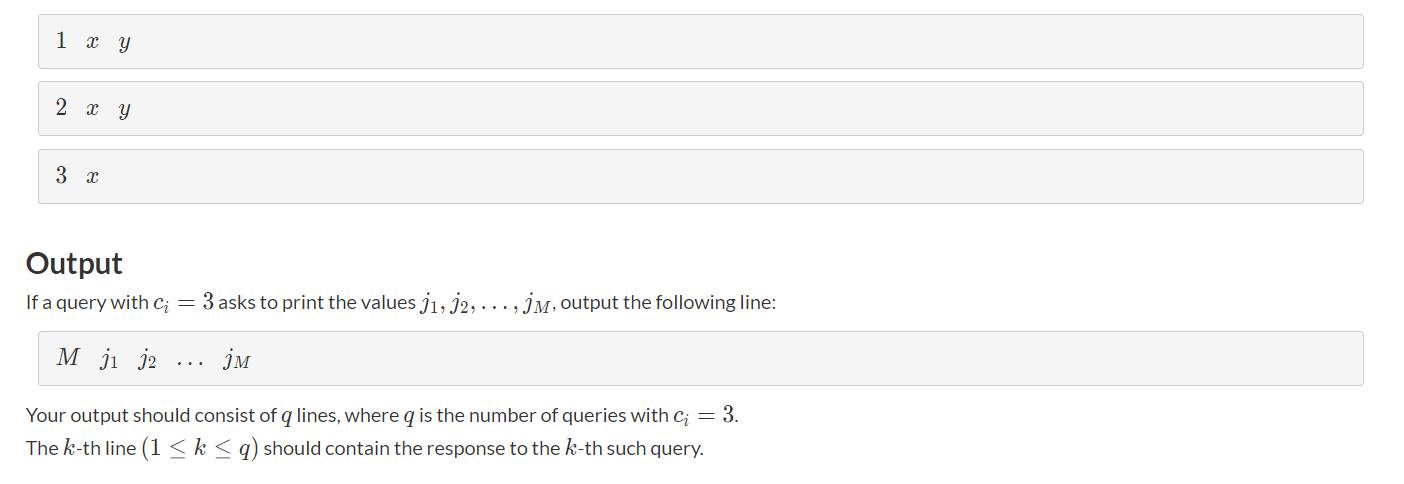Click the text 'If a query with'
Screen dimensions: 1404x484
86,303
